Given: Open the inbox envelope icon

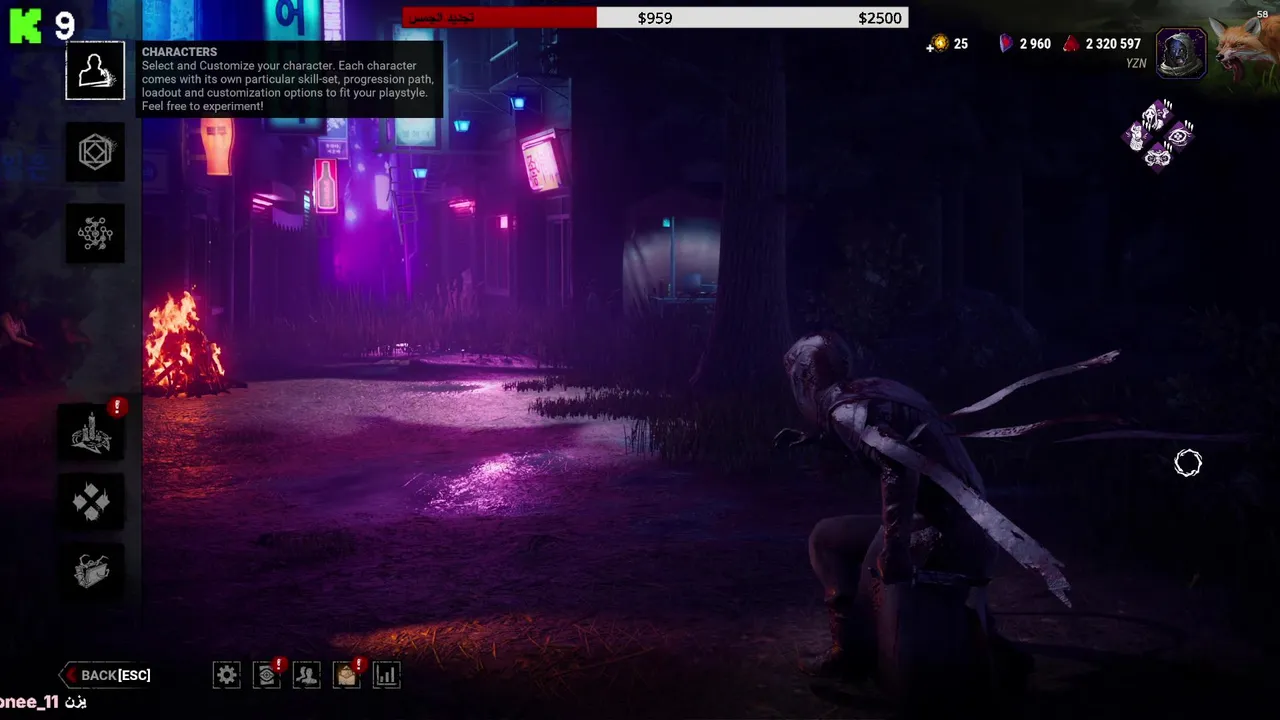Looking at the screenshot, I should point(347,675).
